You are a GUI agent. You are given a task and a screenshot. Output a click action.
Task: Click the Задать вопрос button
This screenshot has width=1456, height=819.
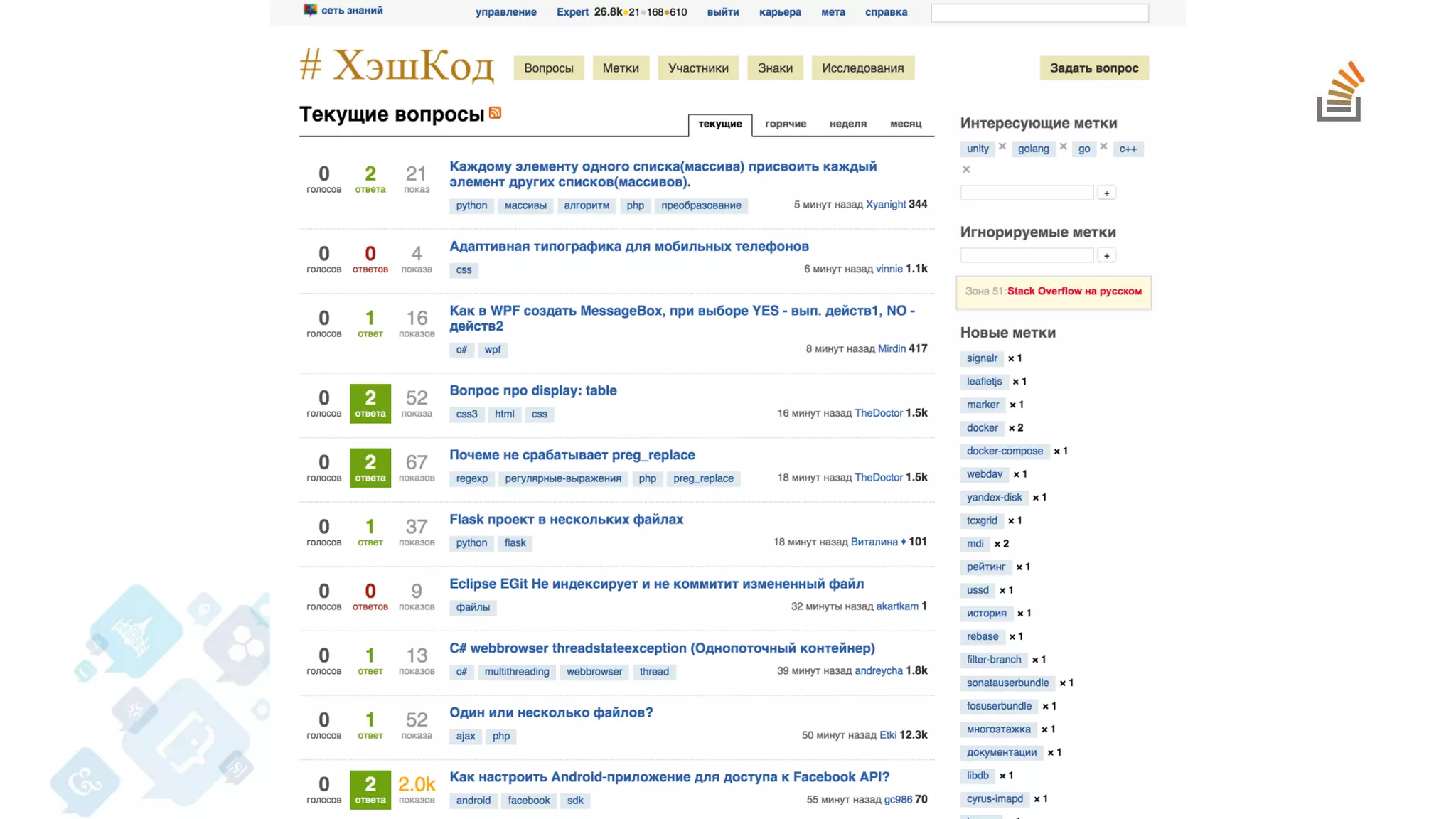coord(1093,68)
